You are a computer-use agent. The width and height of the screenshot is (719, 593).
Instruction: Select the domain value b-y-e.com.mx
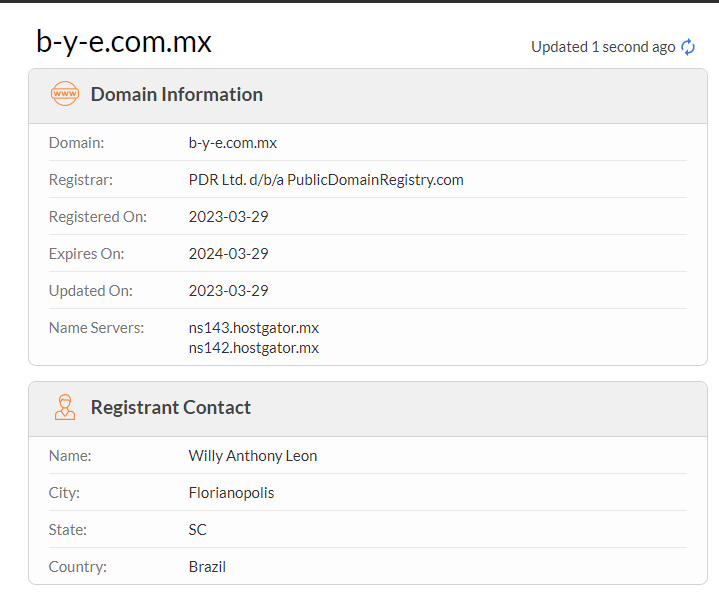pyautogui.click(x=233, y=143)
